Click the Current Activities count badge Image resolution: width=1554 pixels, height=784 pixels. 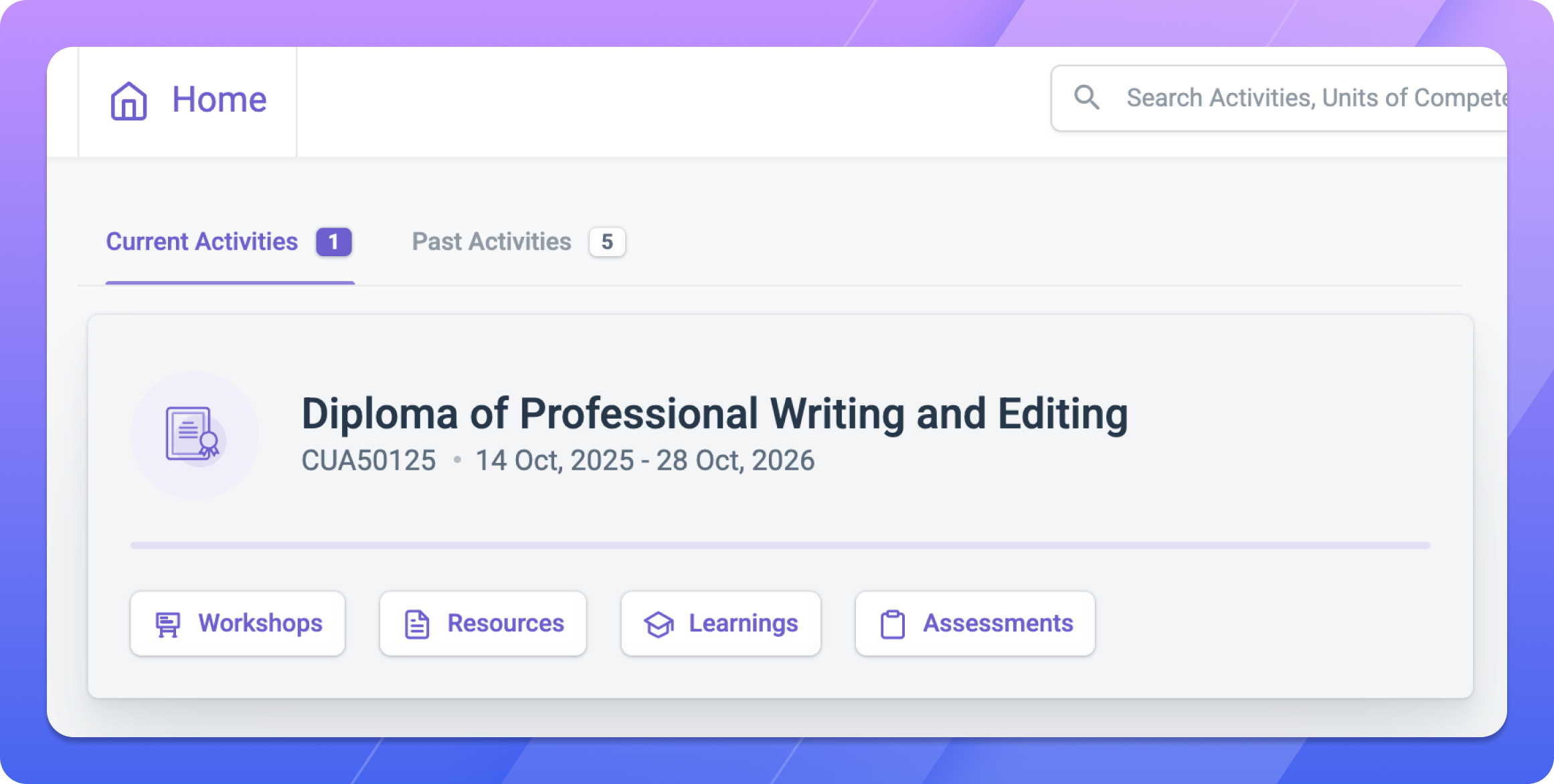pyautogui.click(x=334, y=242)
